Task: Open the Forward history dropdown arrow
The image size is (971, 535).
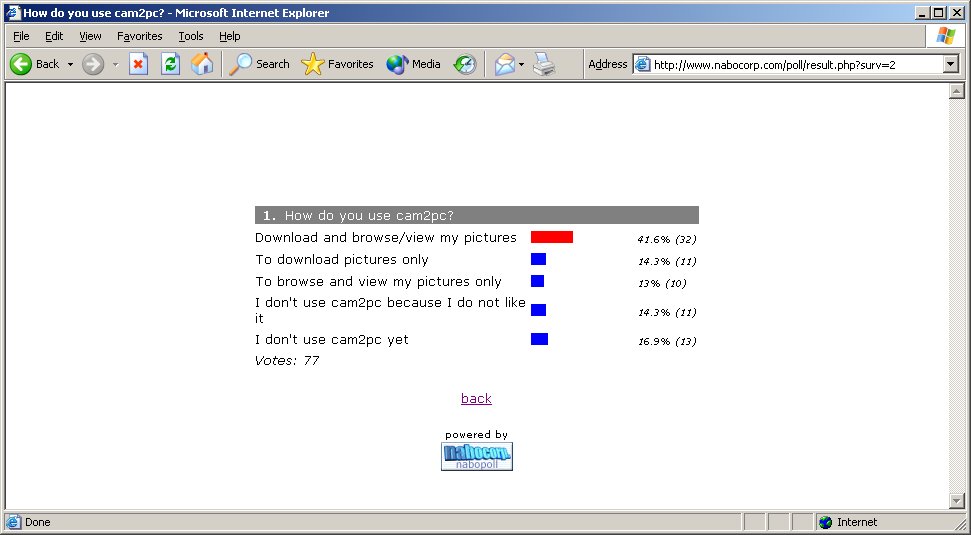Action: [115, 64]
